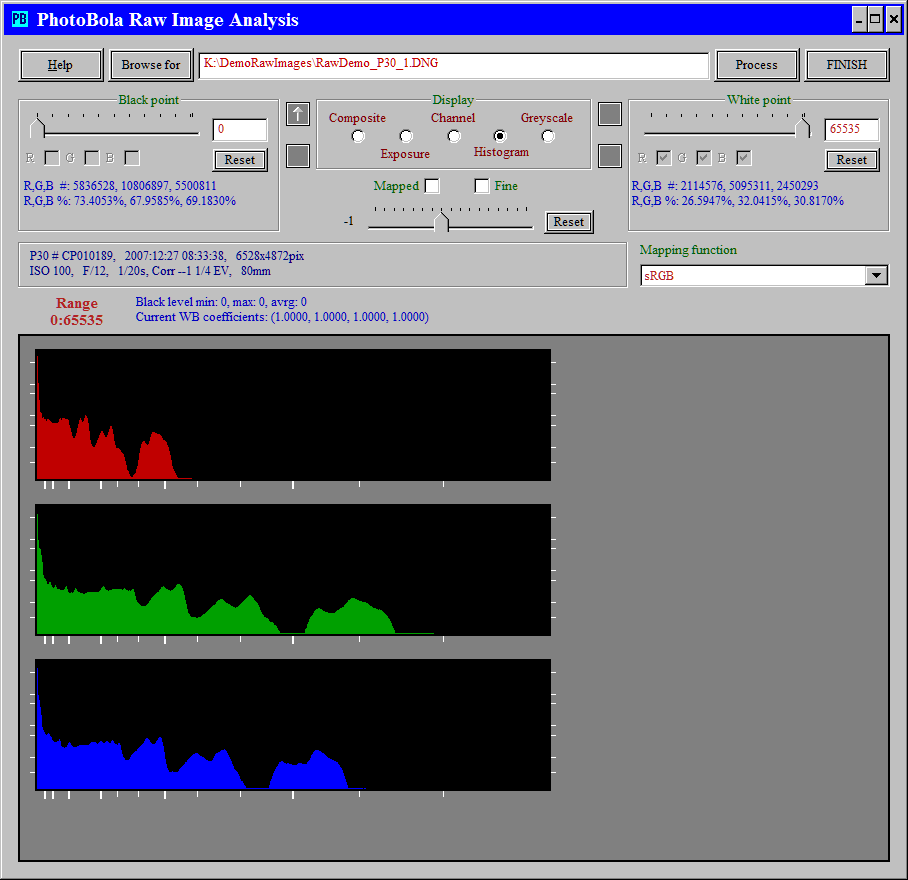Click the PB application icon in title bar
The width and height of the screenshot is (908, 880).
(x=19, y=19)
